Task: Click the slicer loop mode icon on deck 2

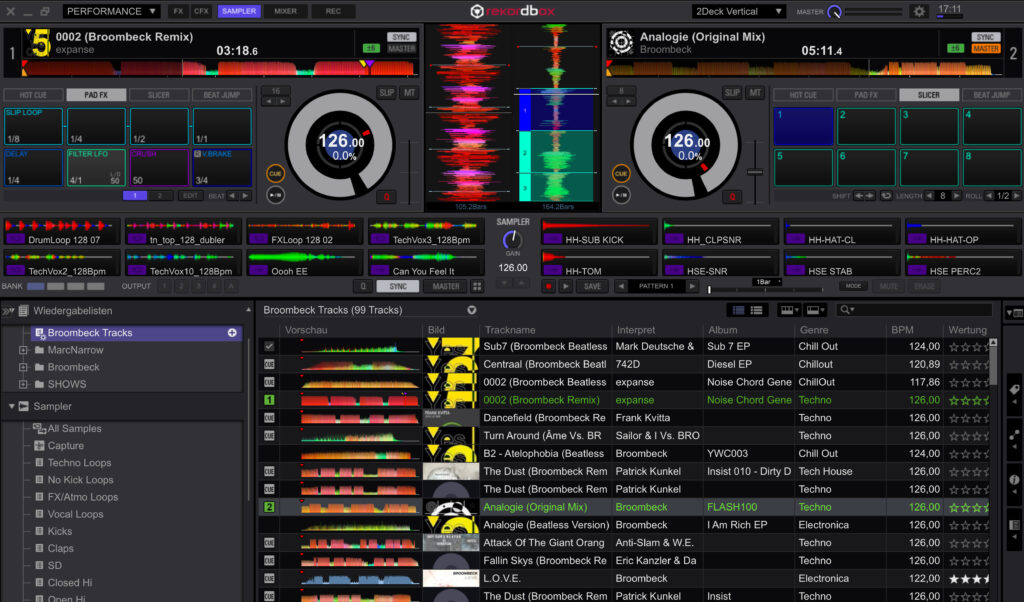Action: (x=886, y=196)
